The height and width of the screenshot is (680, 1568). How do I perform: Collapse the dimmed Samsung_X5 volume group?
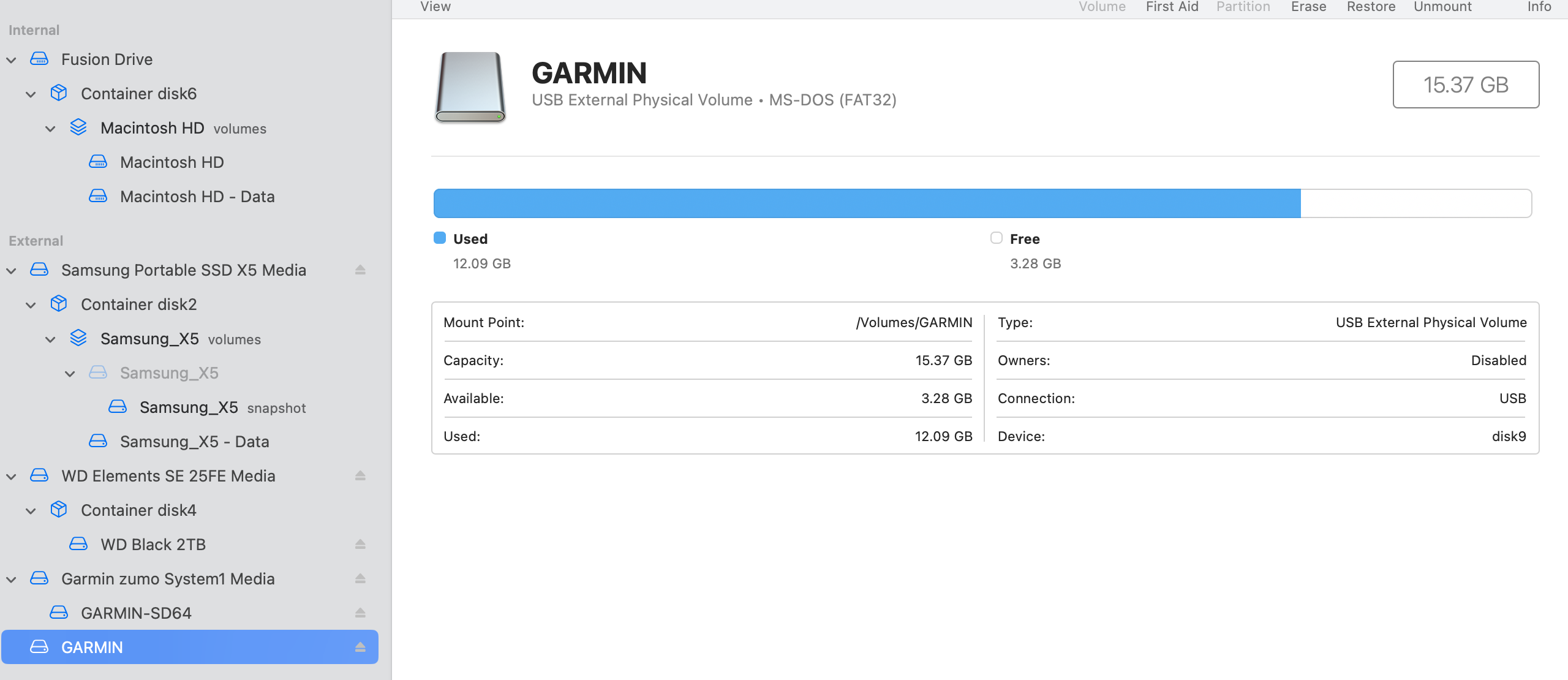tap(70, 374)
